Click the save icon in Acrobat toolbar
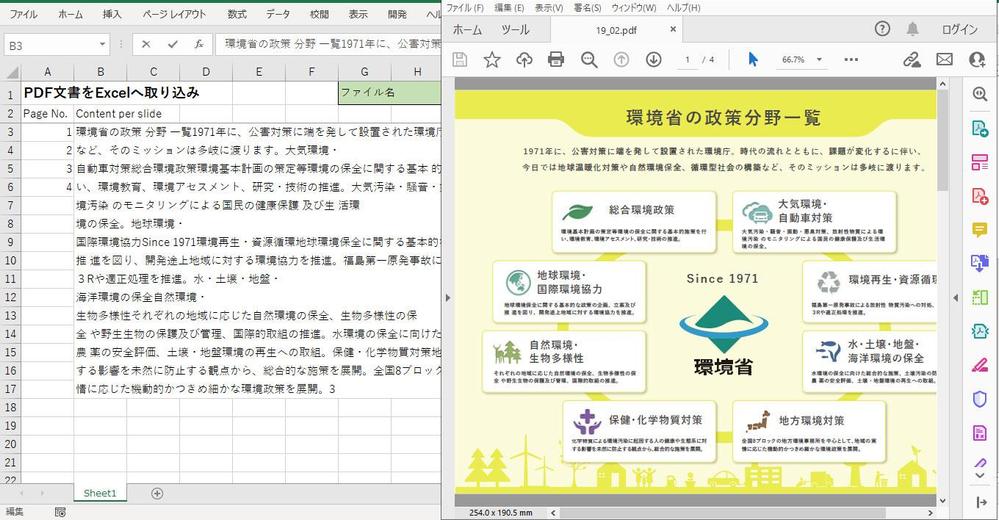Image resolution: width=999 pixels, height=520 pixels. coord(459,60)
